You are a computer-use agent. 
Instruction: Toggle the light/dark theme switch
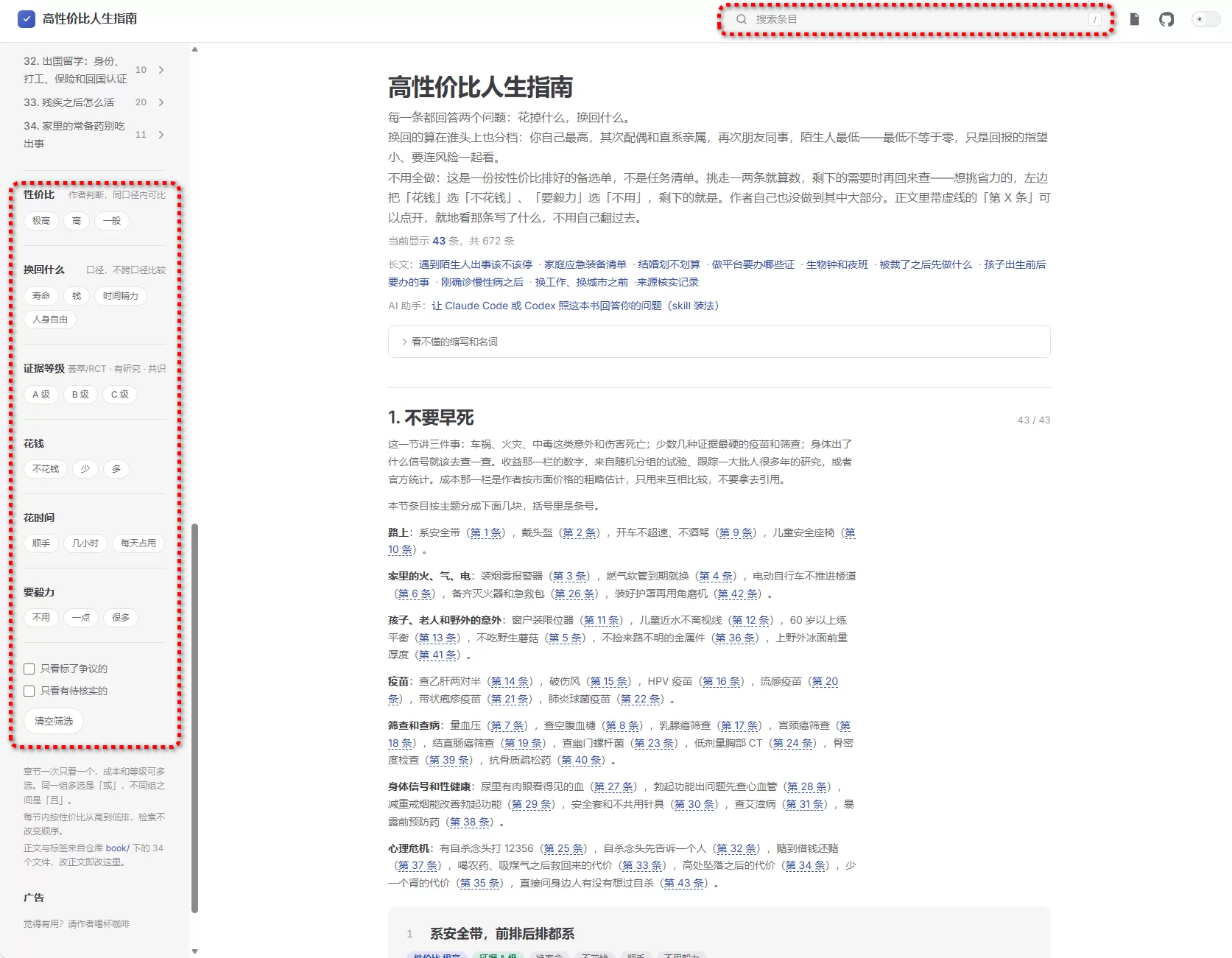[1205, 19]
